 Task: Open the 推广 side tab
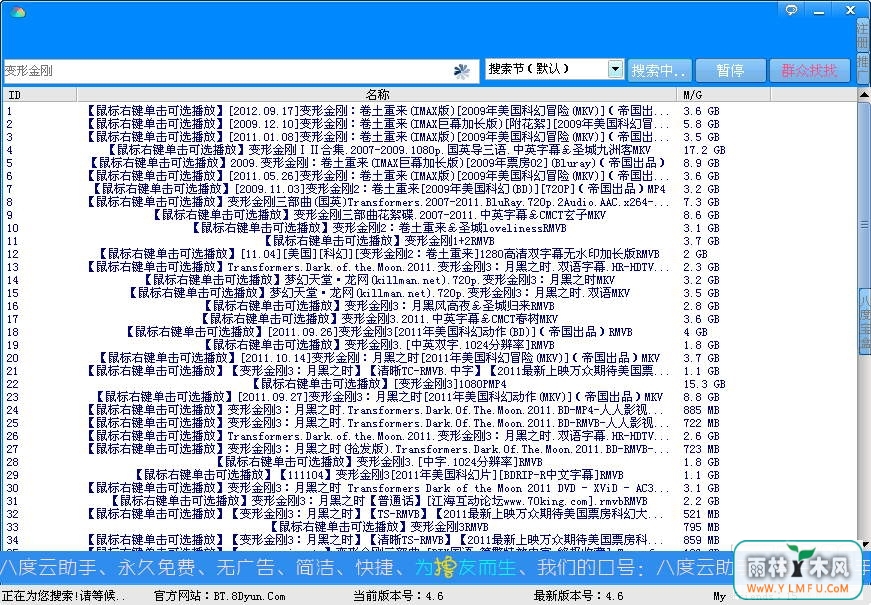864,67
